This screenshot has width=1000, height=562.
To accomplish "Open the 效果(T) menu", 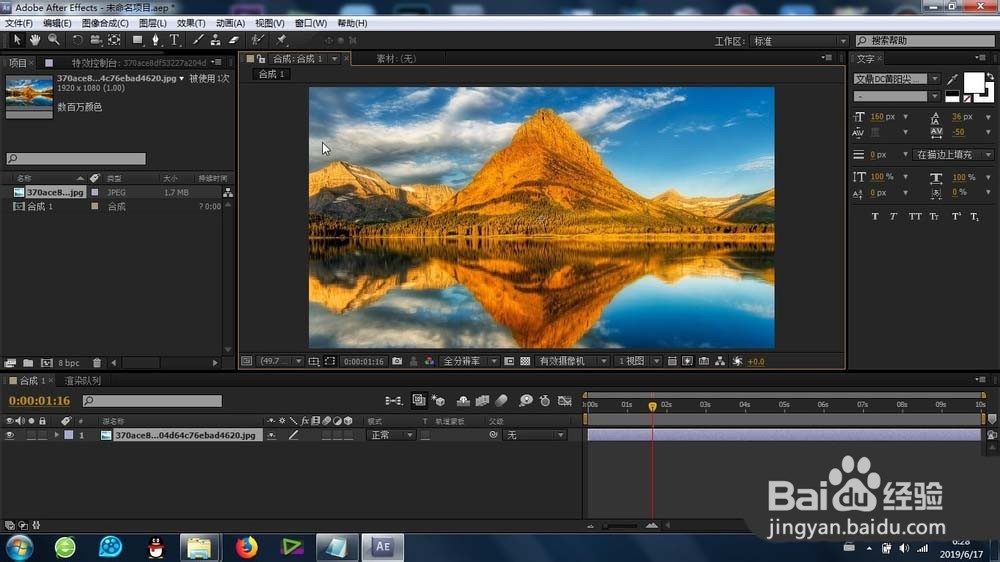I will pos(191,23).
